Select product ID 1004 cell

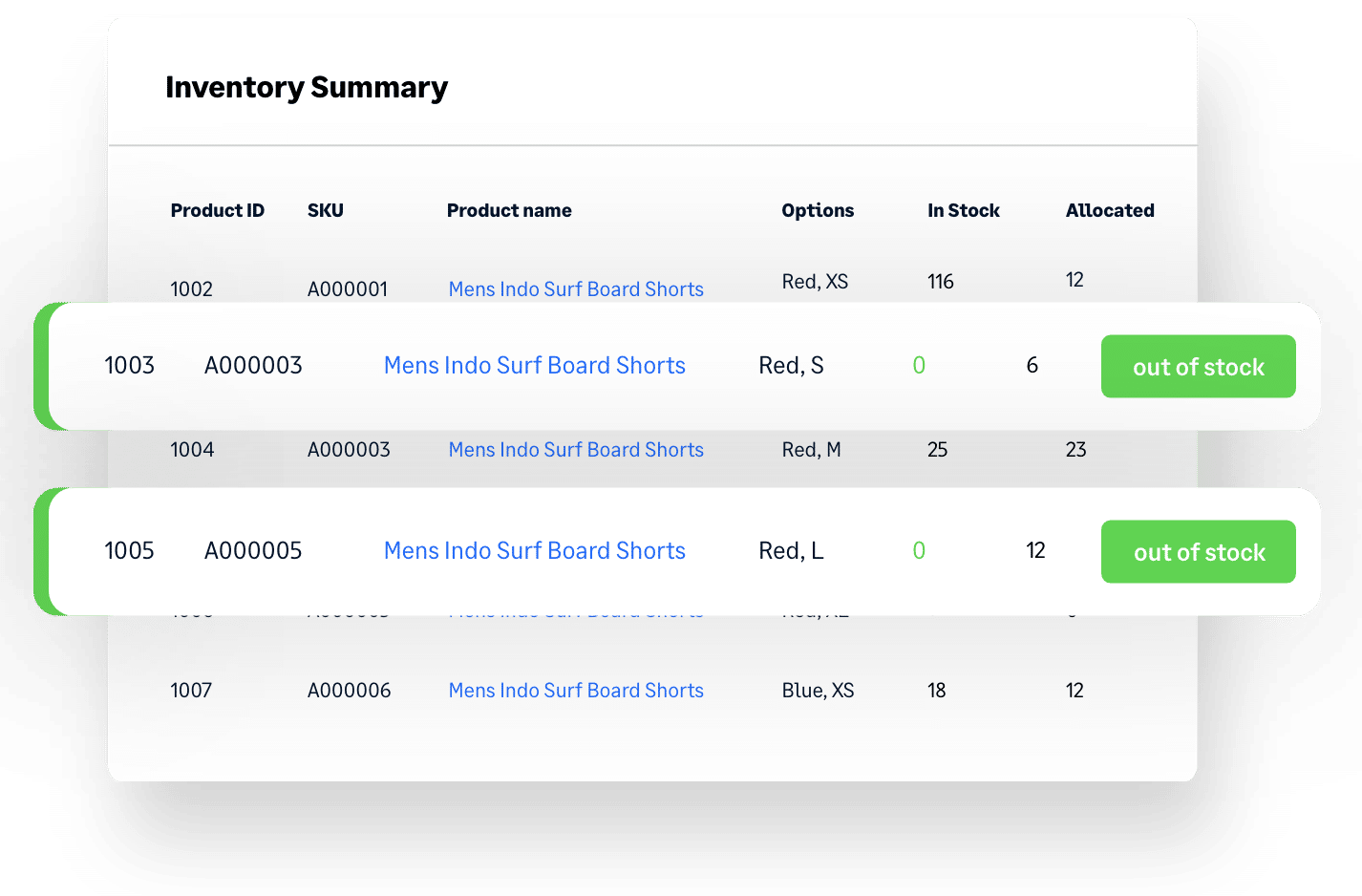point(192,450)
